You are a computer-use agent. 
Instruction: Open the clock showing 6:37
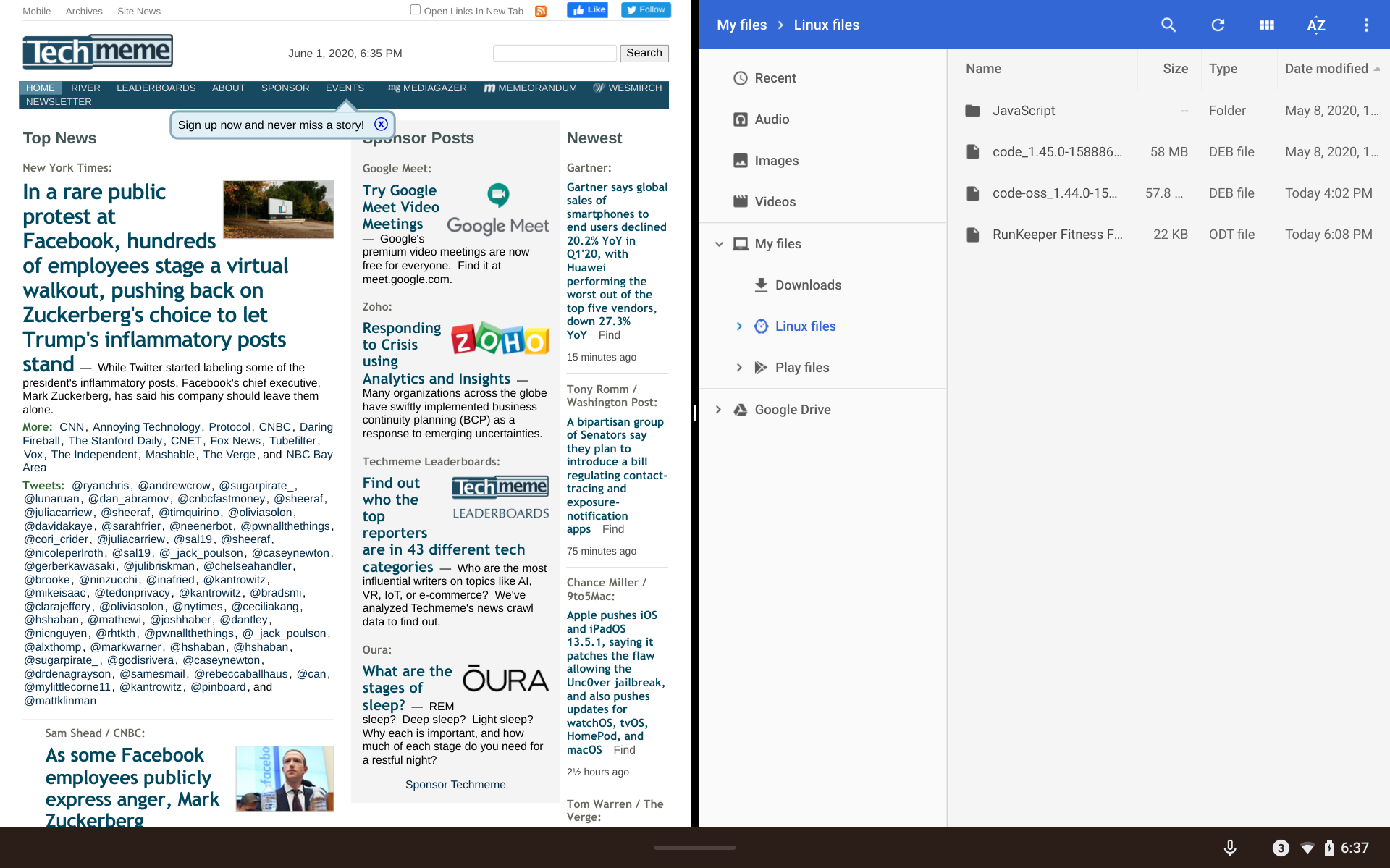(1355, 848)
